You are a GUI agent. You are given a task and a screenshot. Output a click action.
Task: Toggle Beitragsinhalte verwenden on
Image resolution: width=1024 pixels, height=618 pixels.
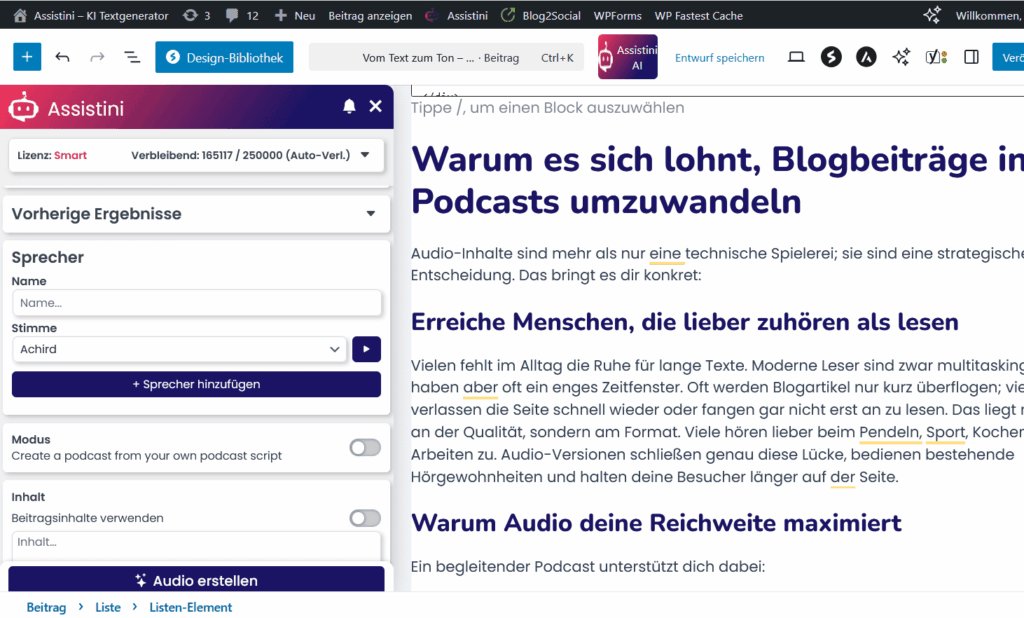click(x=365, y=518)
